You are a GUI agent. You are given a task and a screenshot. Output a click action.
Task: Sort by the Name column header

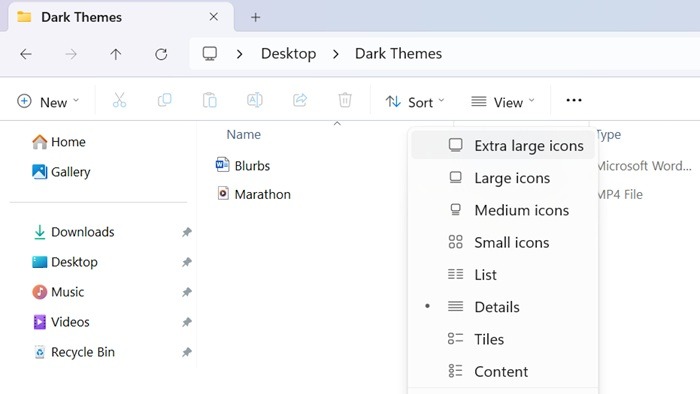pos(243,134)
